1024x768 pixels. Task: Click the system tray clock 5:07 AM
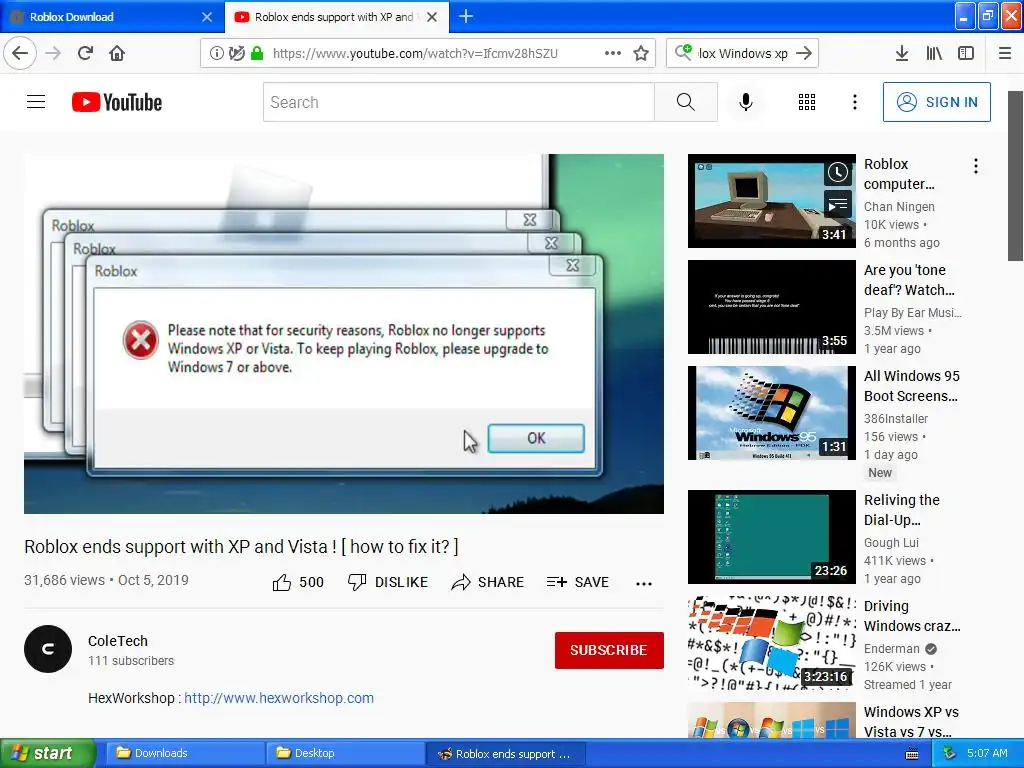pos(987,754)
